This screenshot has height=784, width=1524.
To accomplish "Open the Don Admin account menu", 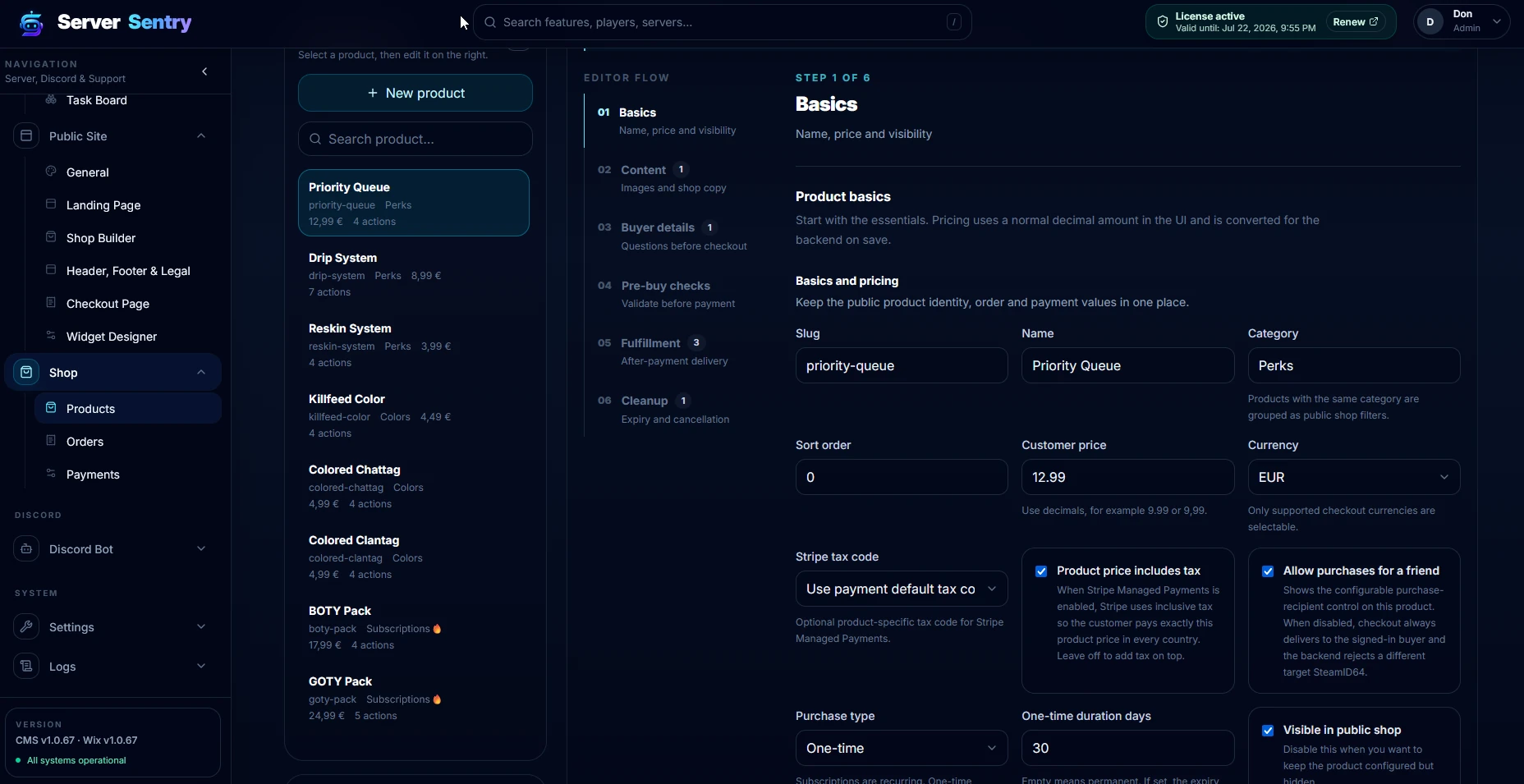I will (x=1462, y=22).
